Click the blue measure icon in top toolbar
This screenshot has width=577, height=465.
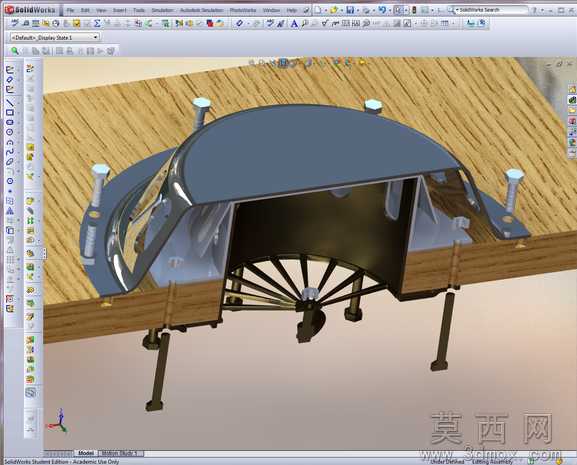point(240,24)
